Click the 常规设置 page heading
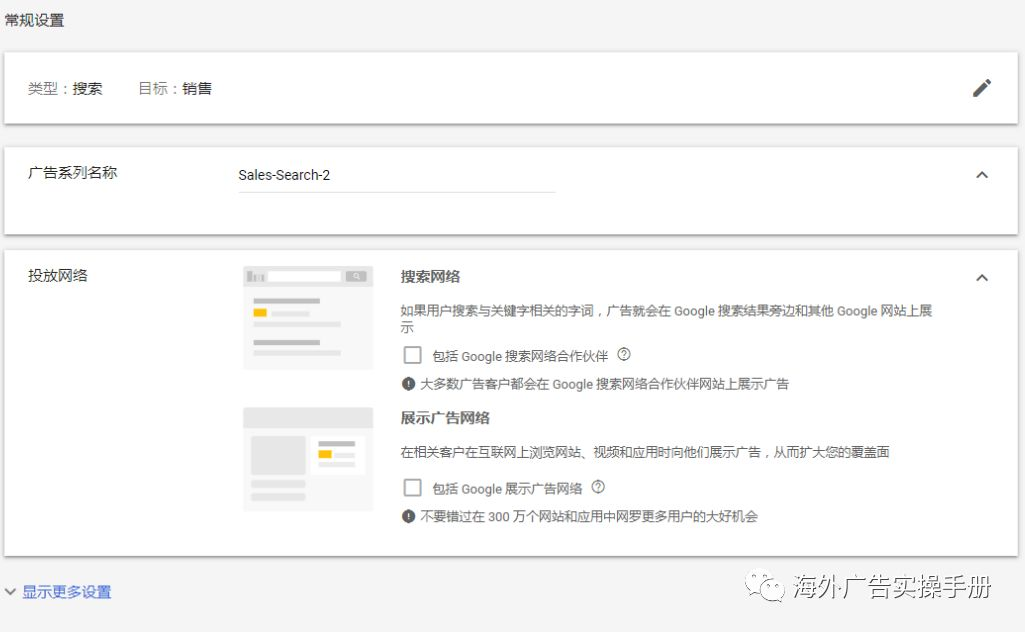This screenshot has height=632, width=1025. [34, 20]
